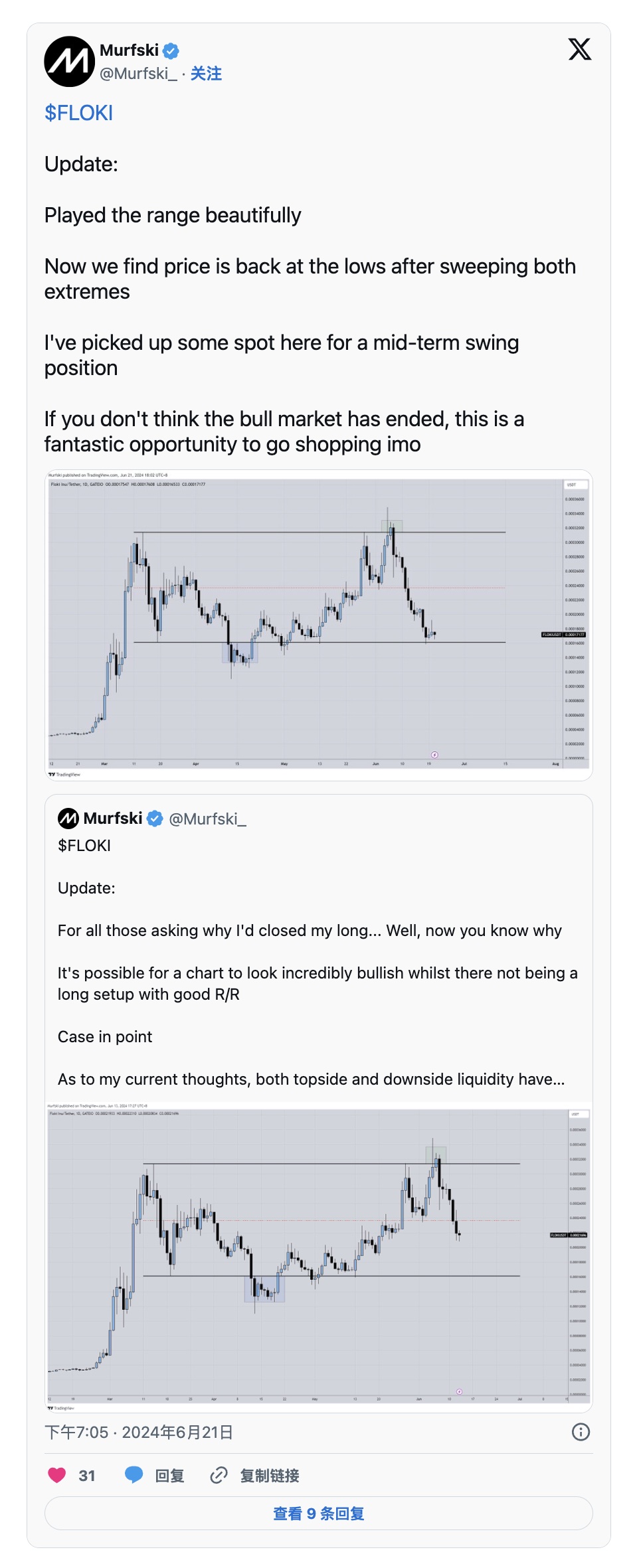The width and height of the screenshot is (643, 1568).
Task: Open the first FLOKI chart image
Action: [319, 625]
